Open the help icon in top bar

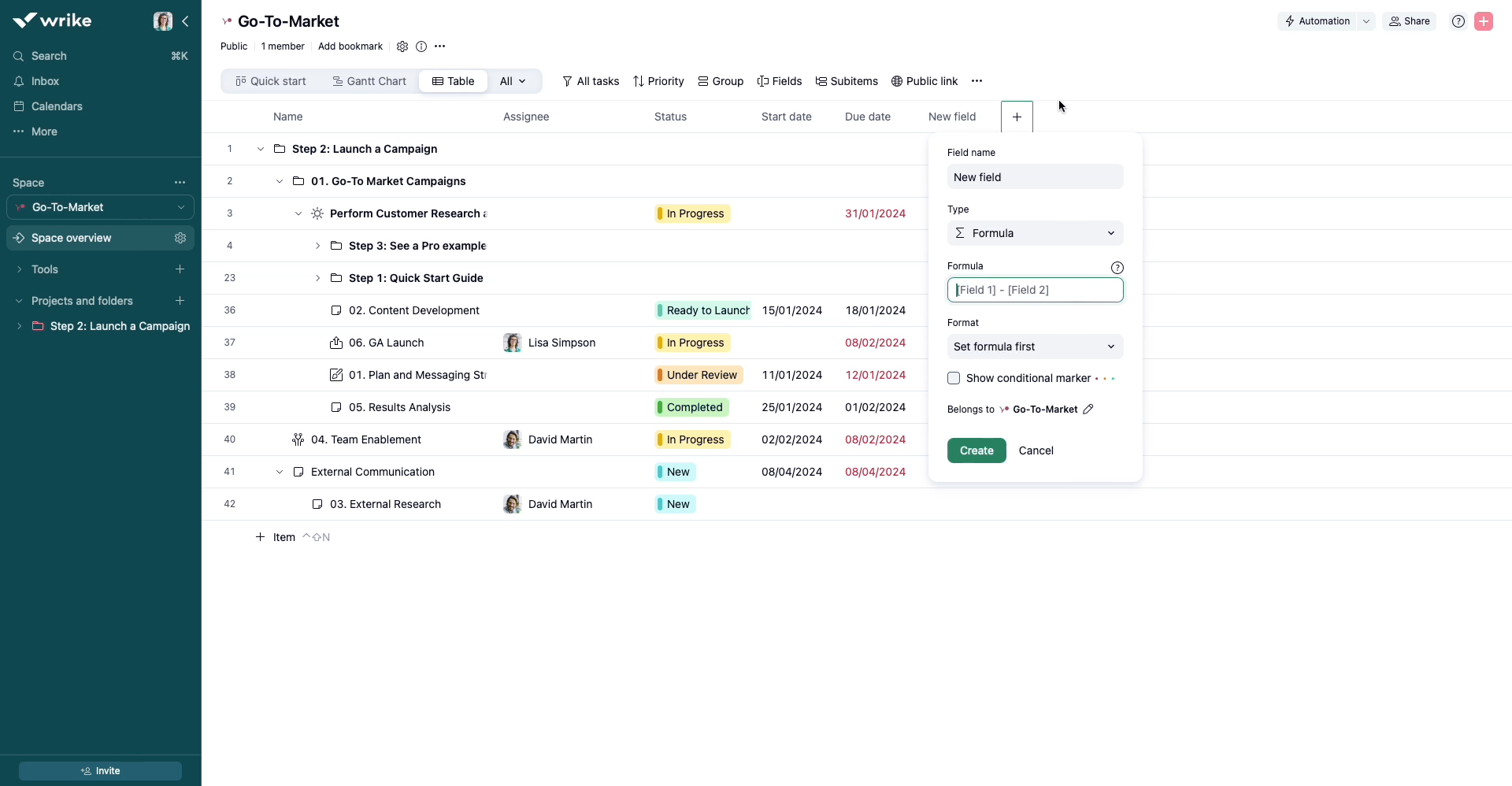pos(1458,21)
